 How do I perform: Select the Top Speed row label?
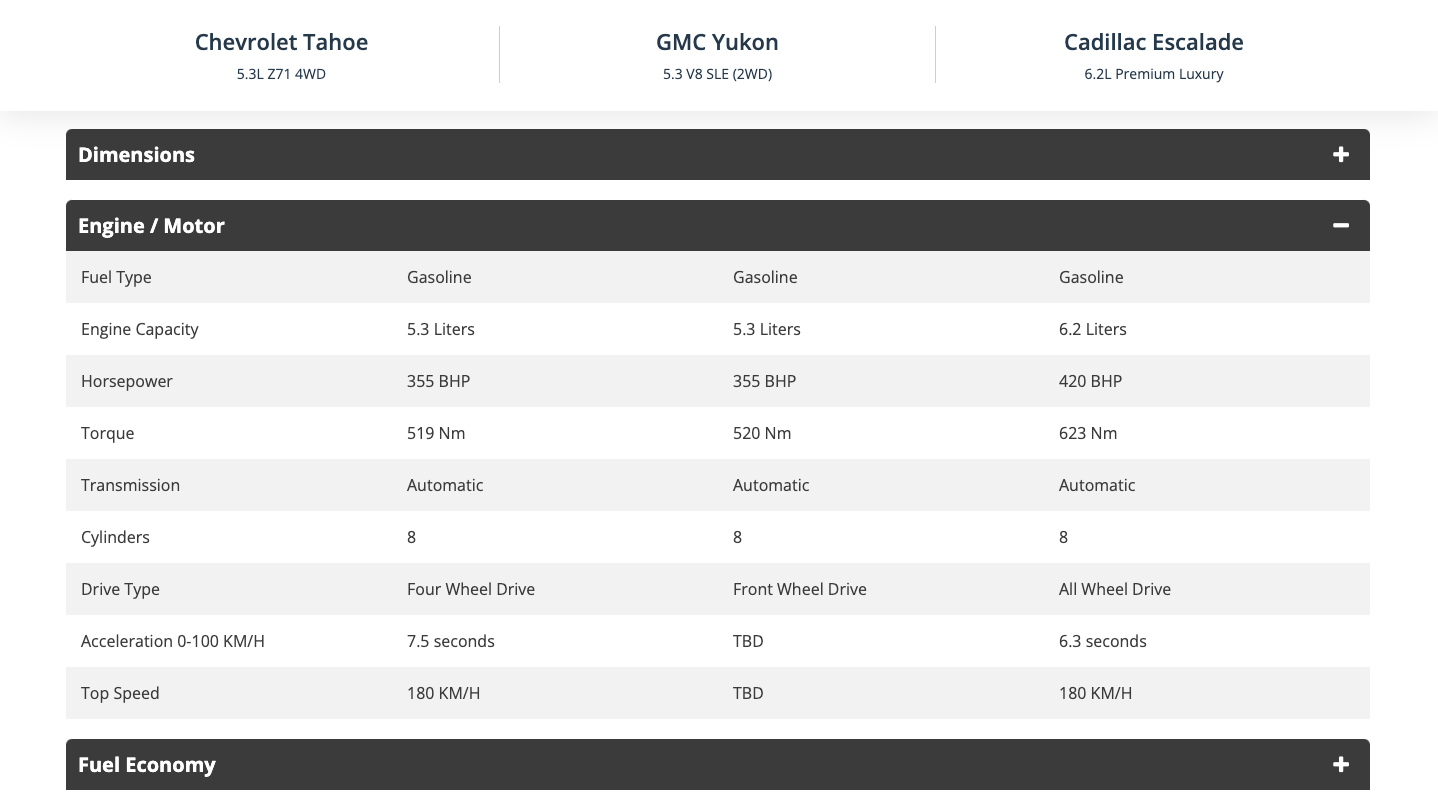pos(120,693)
